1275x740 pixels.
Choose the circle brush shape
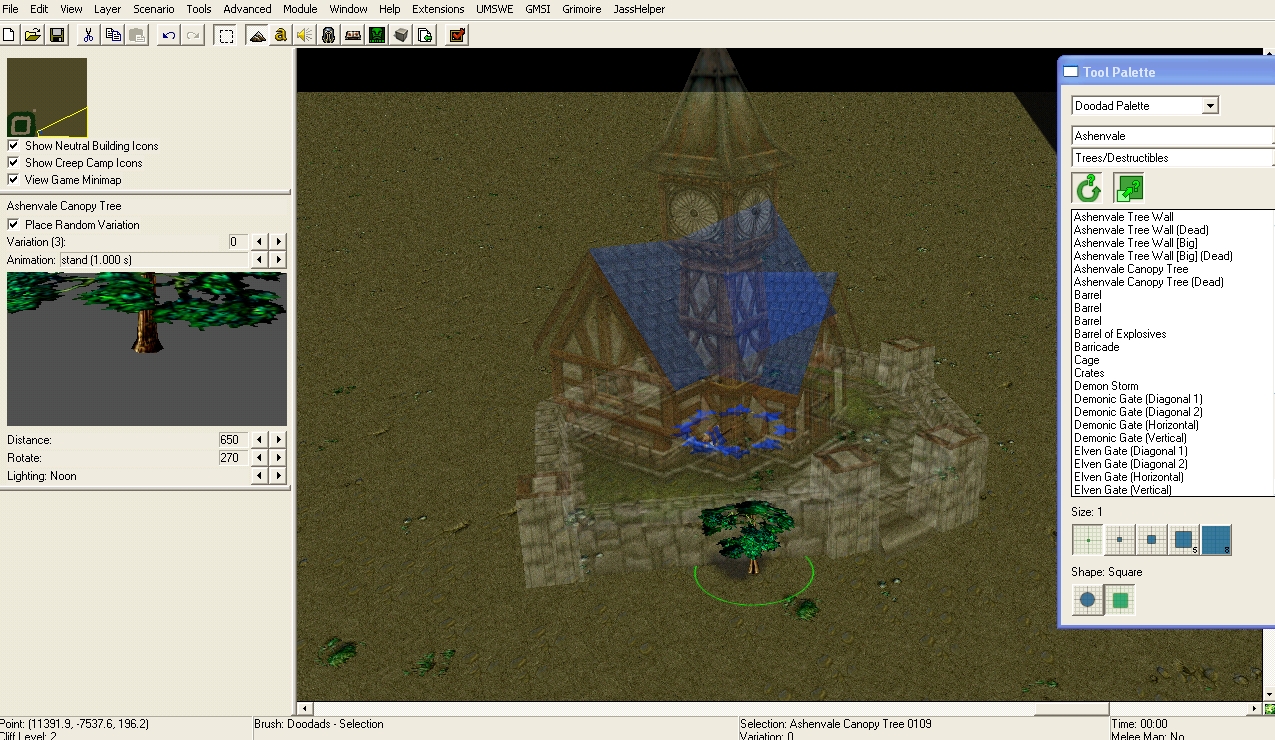1088,600
